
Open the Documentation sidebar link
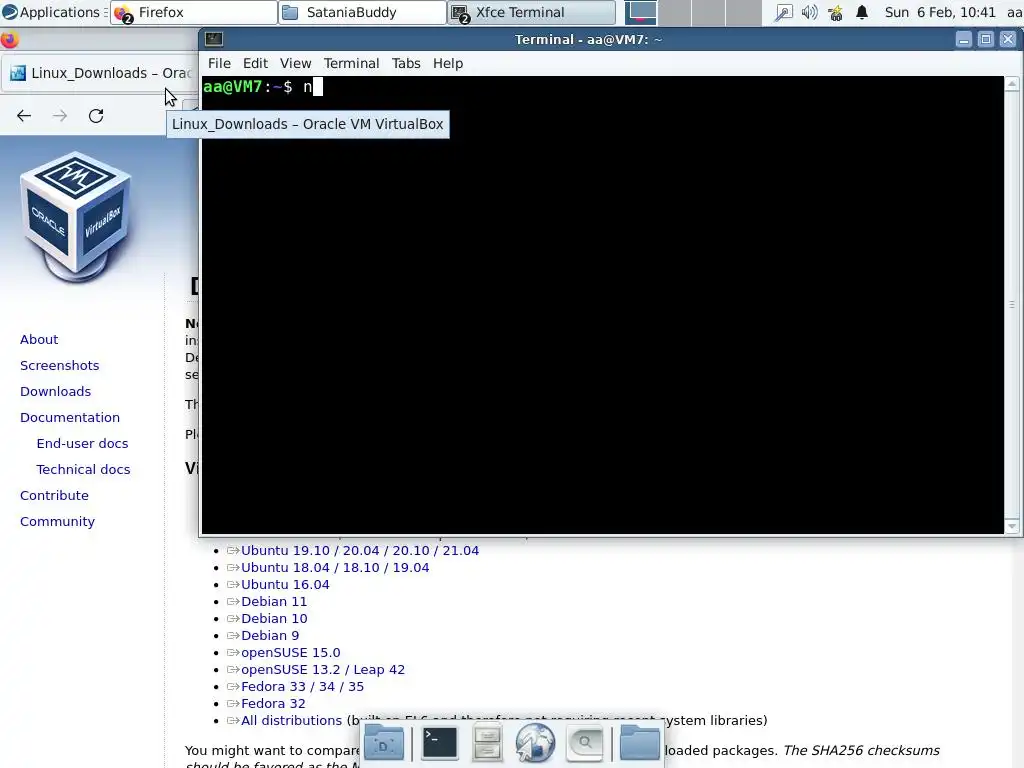click(x=70, y=417)
